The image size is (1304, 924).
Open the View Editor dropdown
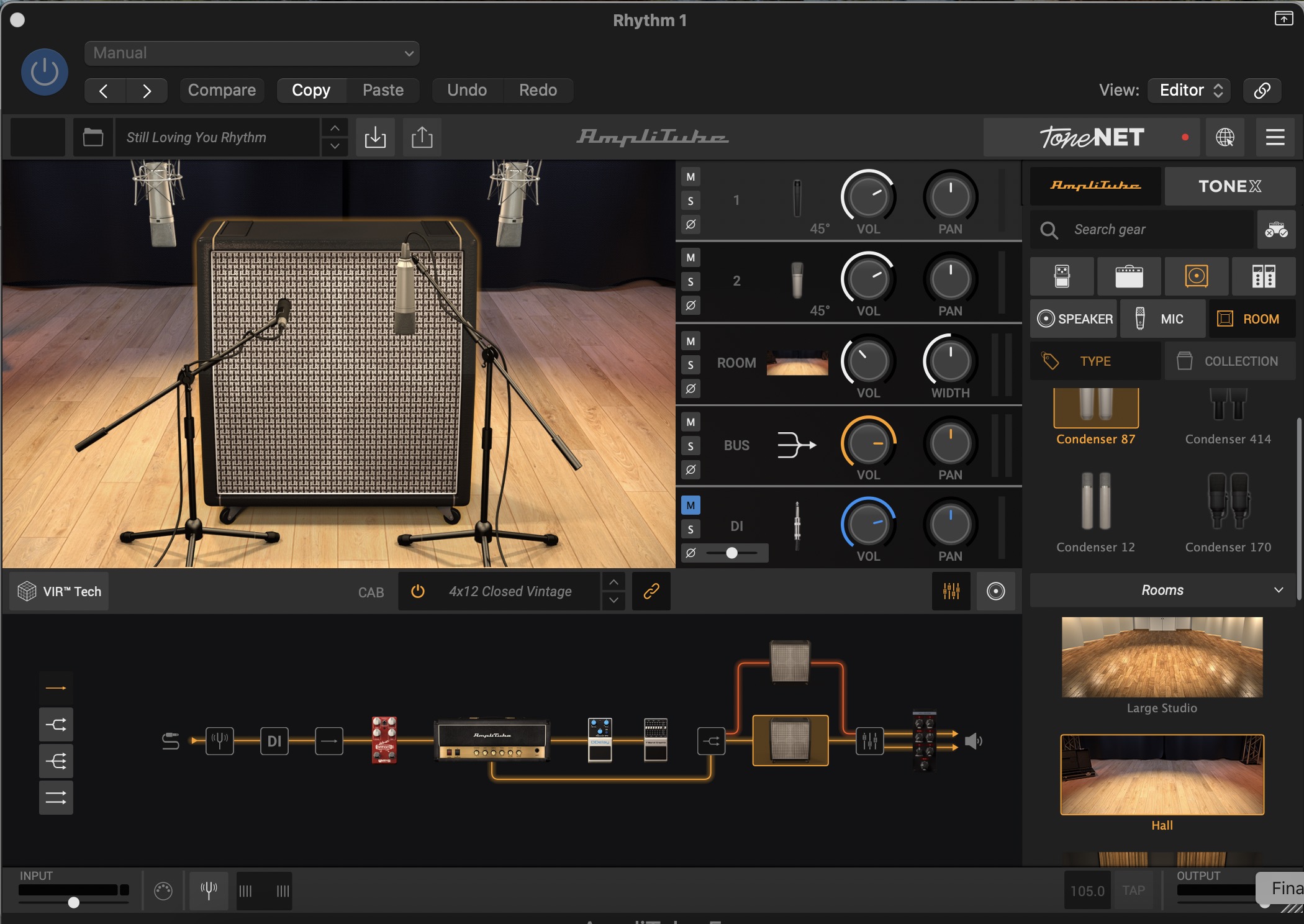pyautogui.click(x=1190, y=91)
